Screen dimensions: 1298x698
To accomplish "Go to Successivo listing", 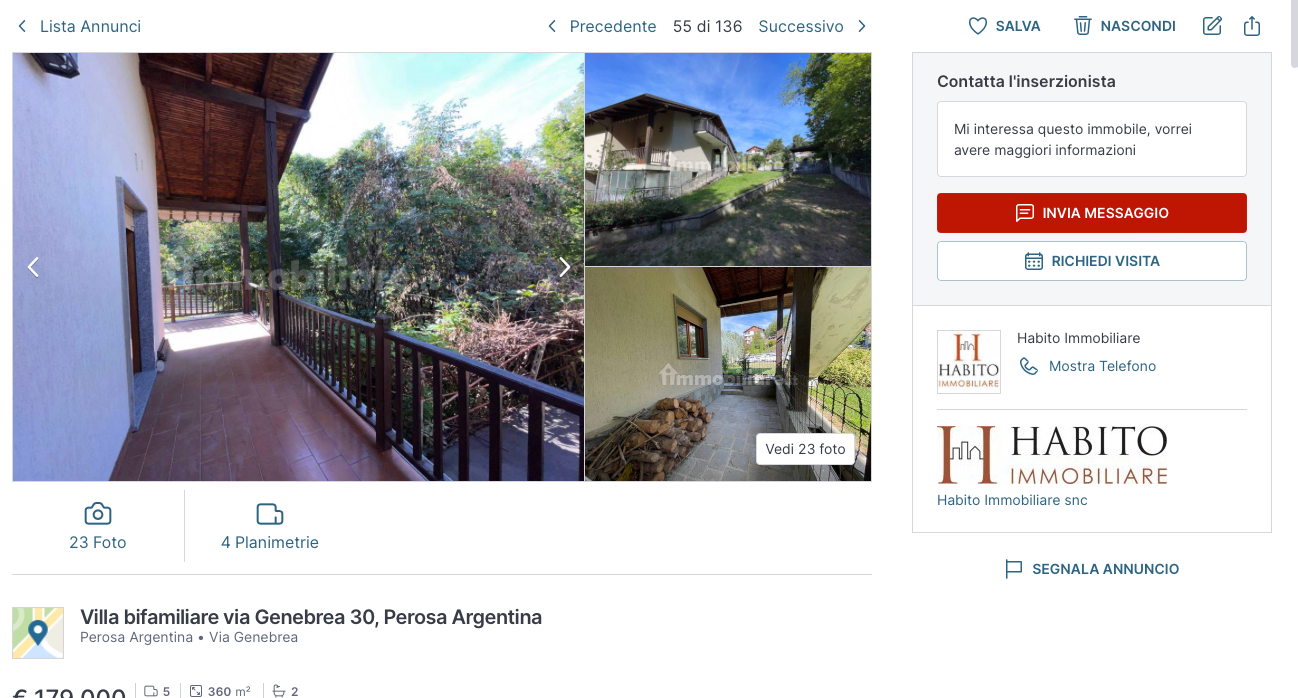I will click(x=813, y=27).
